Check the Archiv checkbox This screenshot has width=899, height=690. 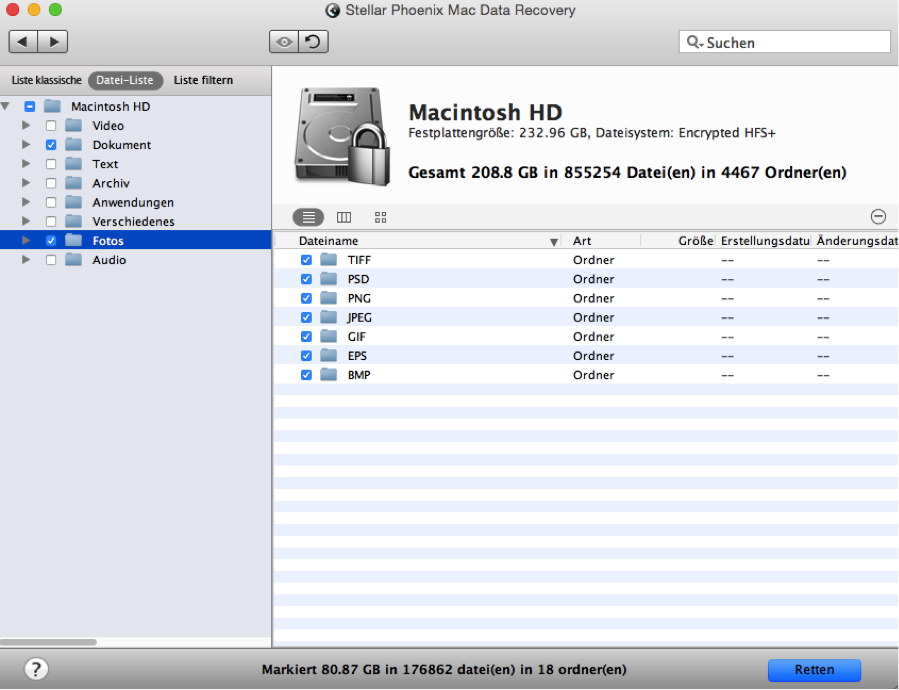pos(51,183)
